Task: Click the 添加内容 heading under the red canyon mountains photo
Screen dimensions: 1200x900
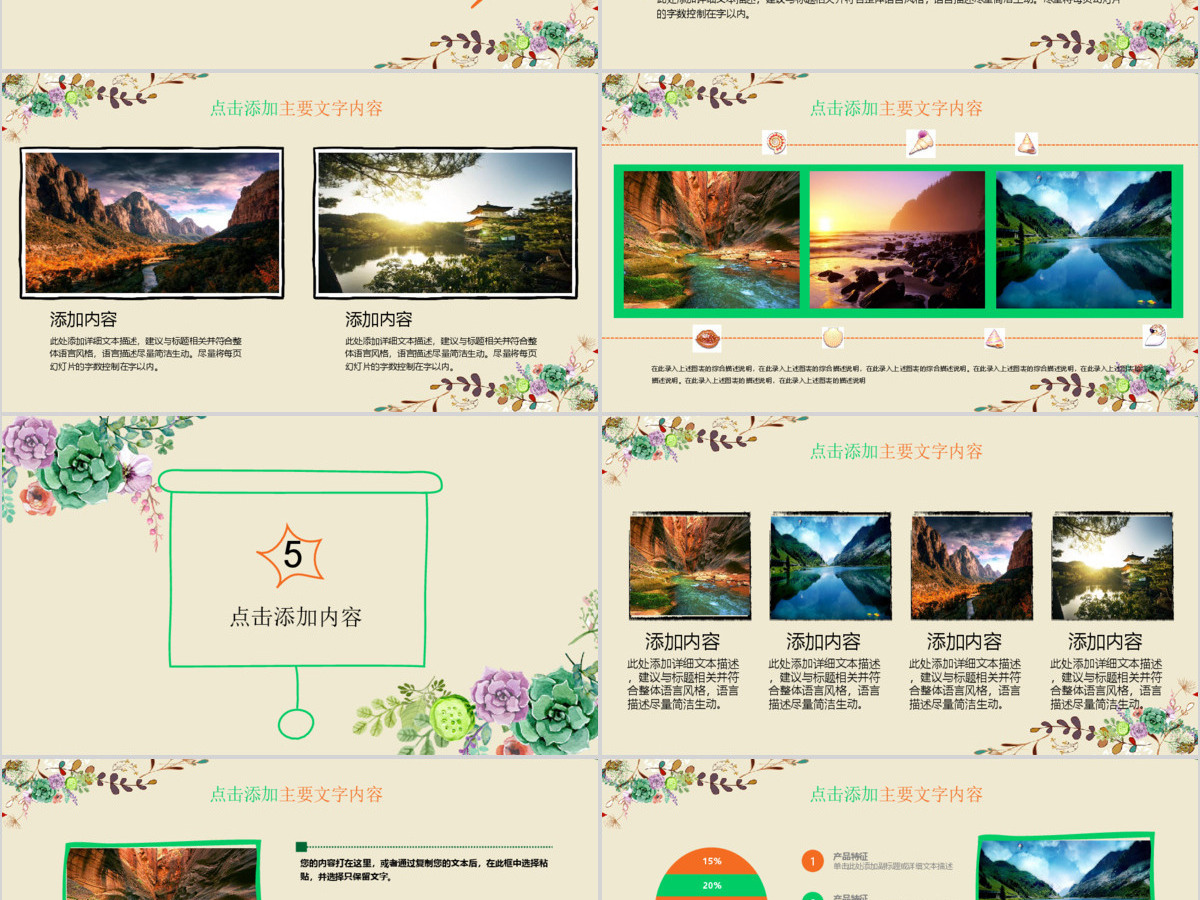Action: 84,320
